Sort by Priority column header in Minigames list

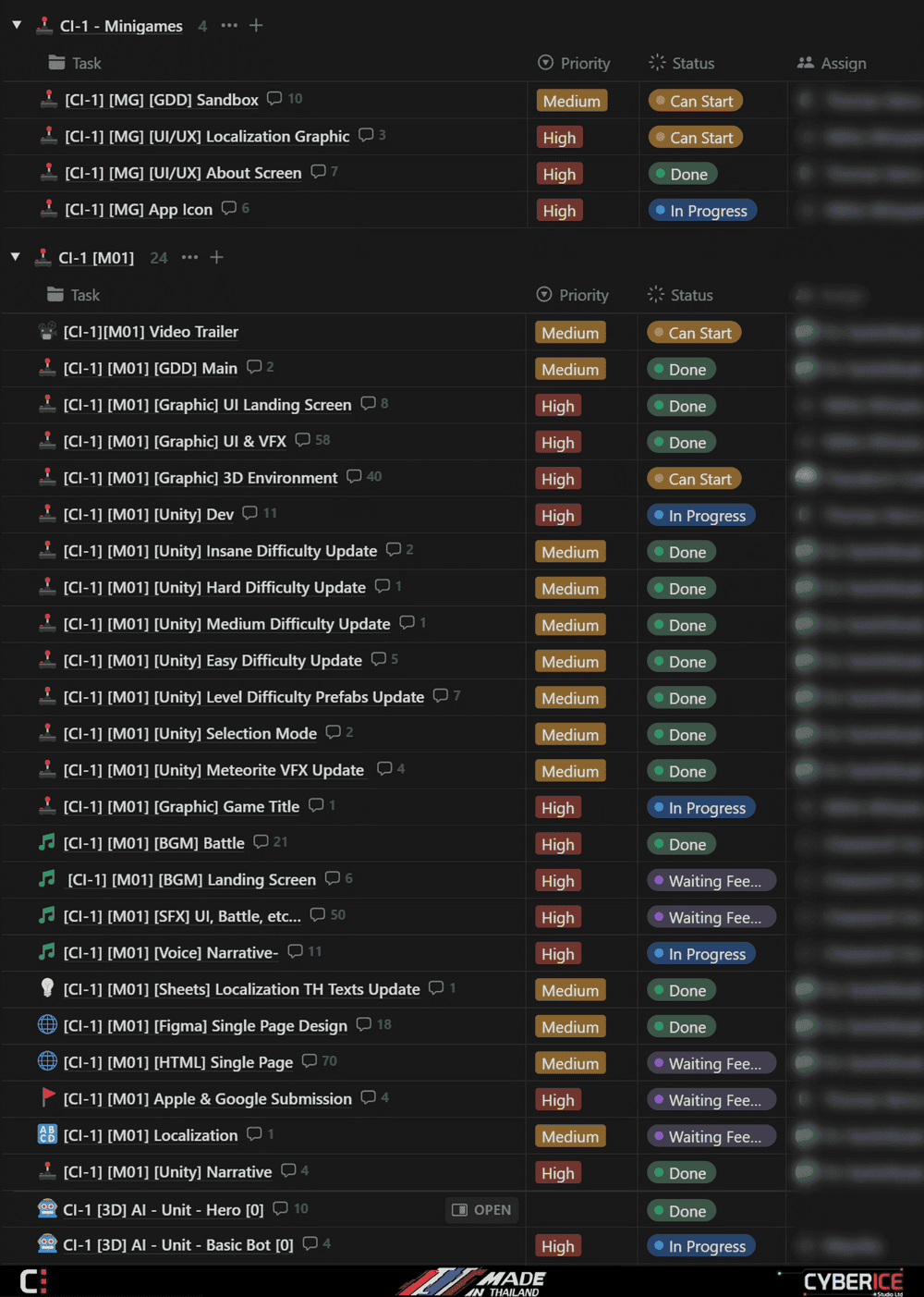coord(575,63)
